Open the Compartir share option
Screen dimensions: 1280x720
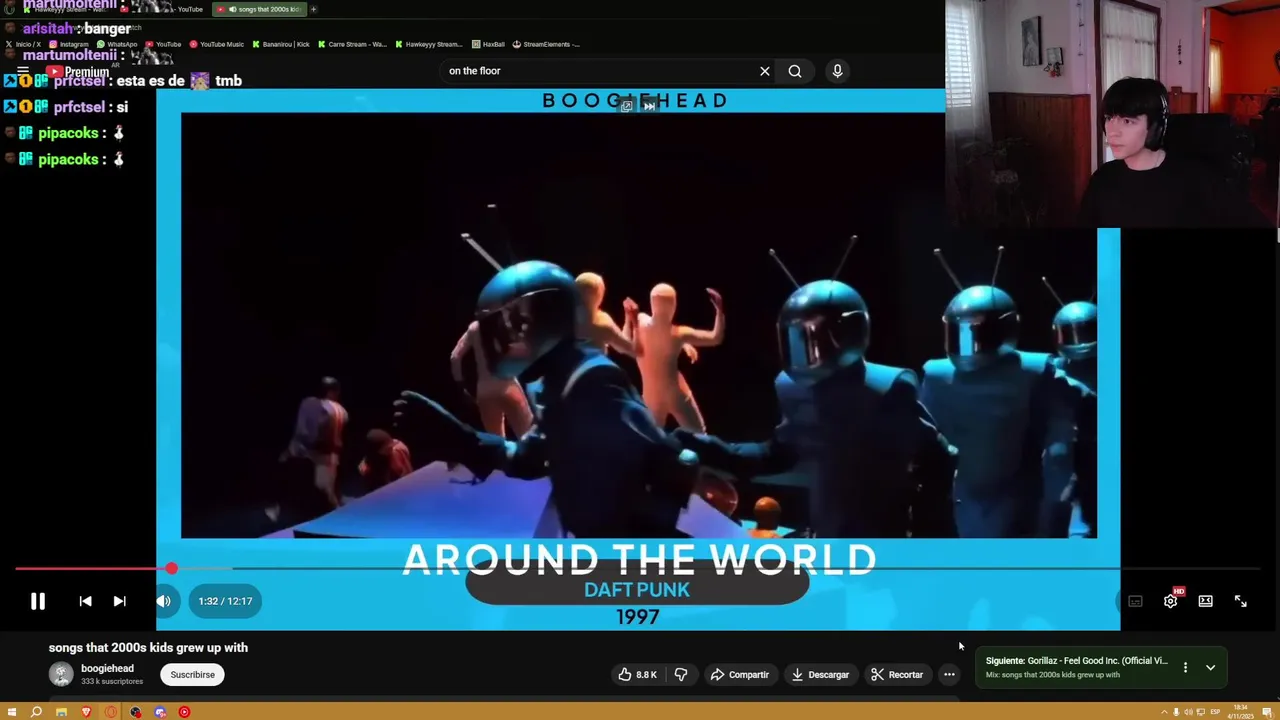739,675
